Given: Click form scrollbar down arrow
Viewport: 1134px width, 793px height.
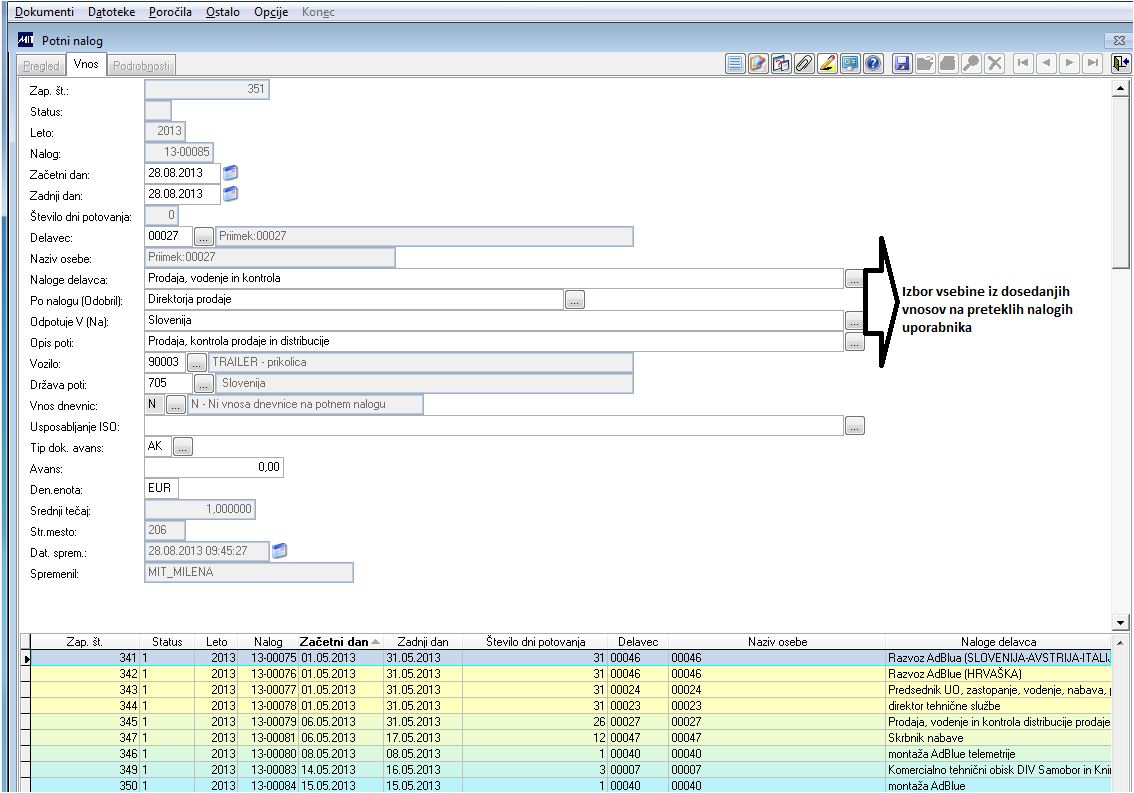Looking at the screenshot, I should pos(1121,622).
